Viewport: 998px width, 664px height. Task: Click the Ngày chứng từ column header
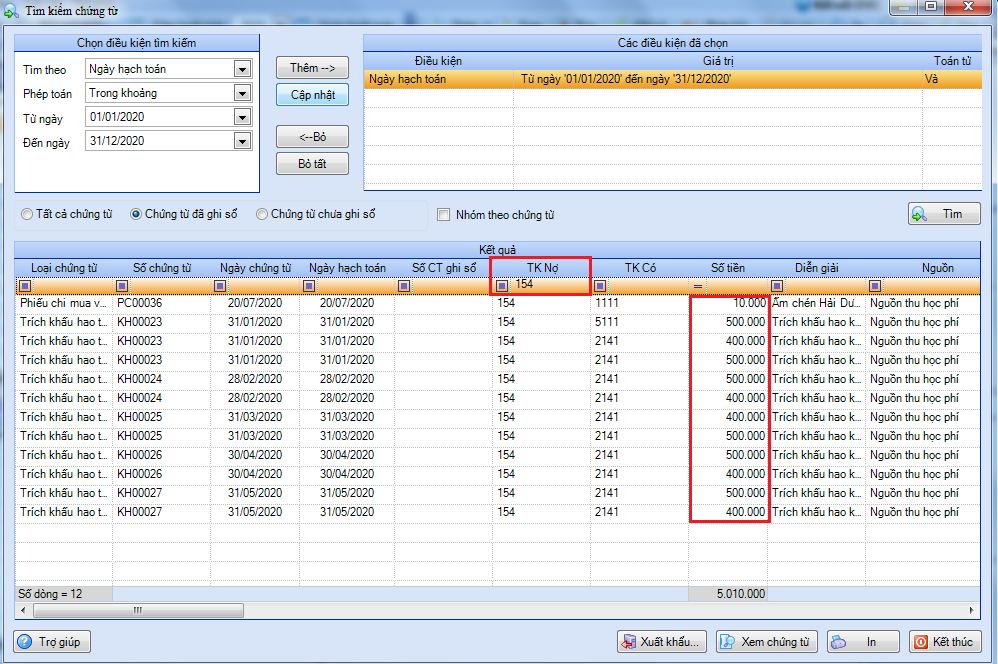tap(255, 268)
